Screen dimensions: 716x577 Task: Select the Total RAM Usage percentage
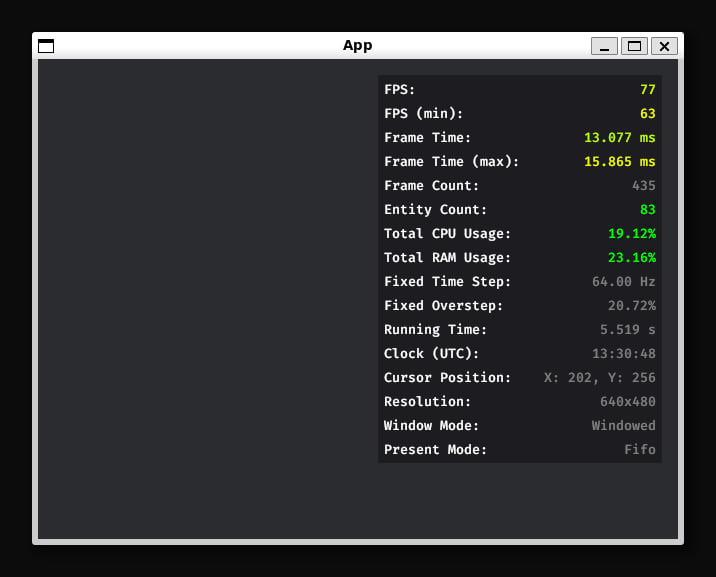631,258
